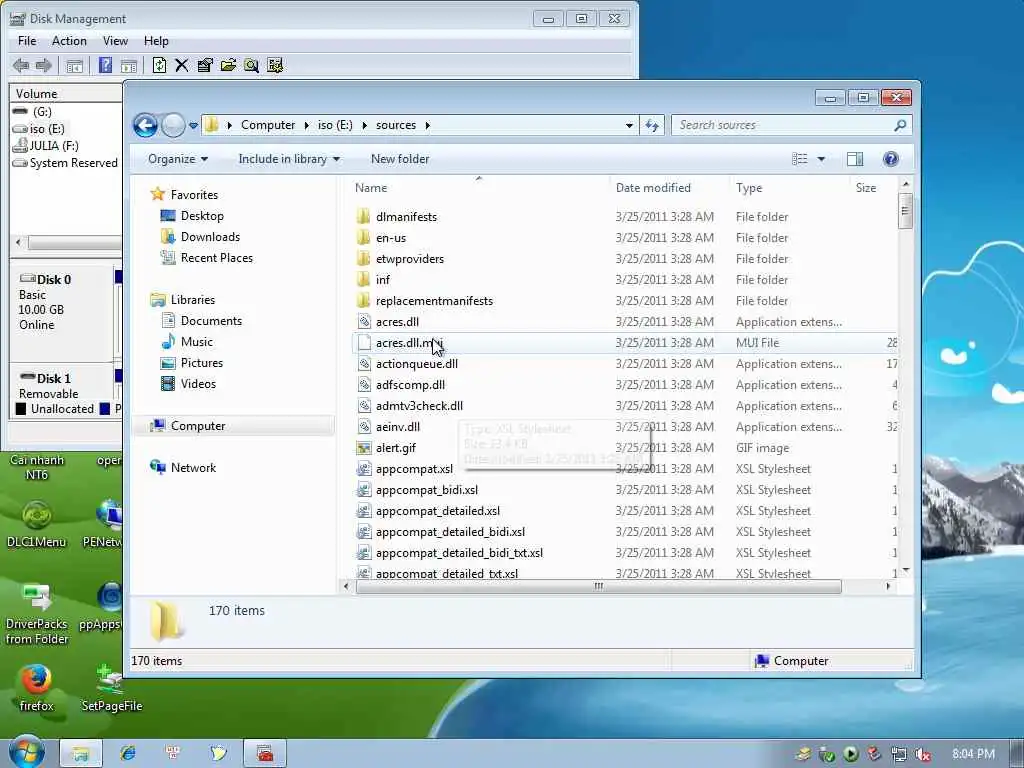Click the blue Help icon in Explorer
Image resolution: width=1024 pixels, height=768 pixels.
[x=891, y=159]
